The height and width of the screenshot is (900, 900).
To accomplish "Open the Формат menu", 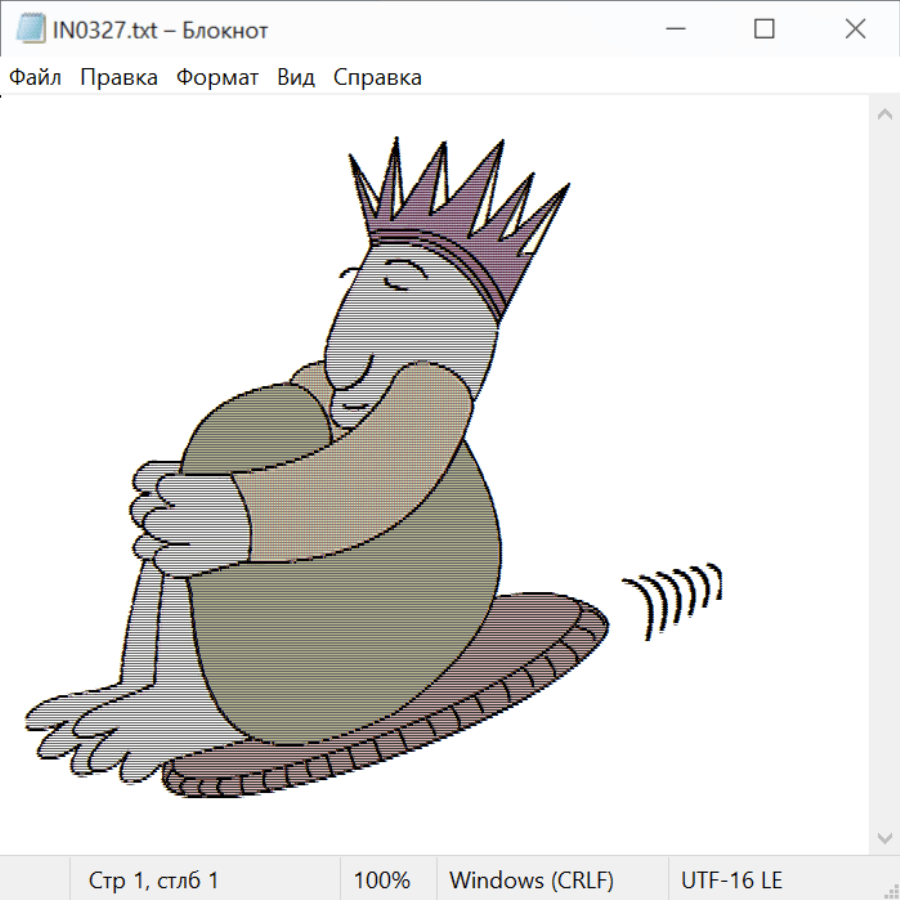I will point(217,78).
